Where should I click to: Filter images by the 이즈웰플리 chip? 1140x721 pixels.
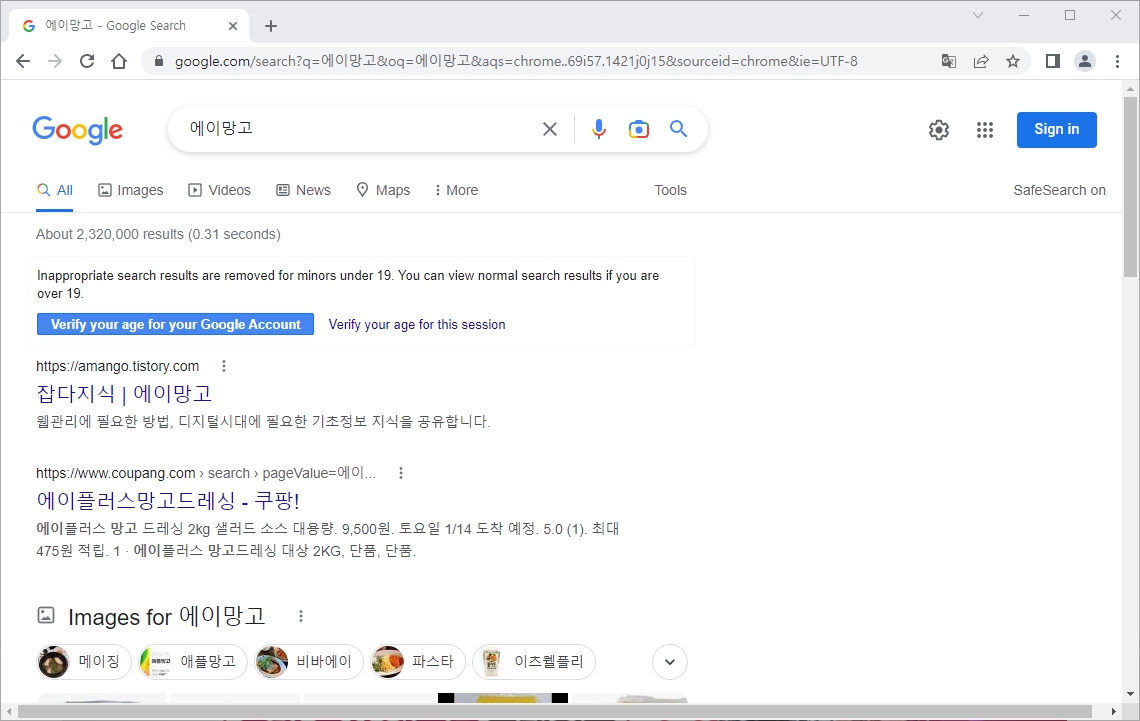coord(534,661)
